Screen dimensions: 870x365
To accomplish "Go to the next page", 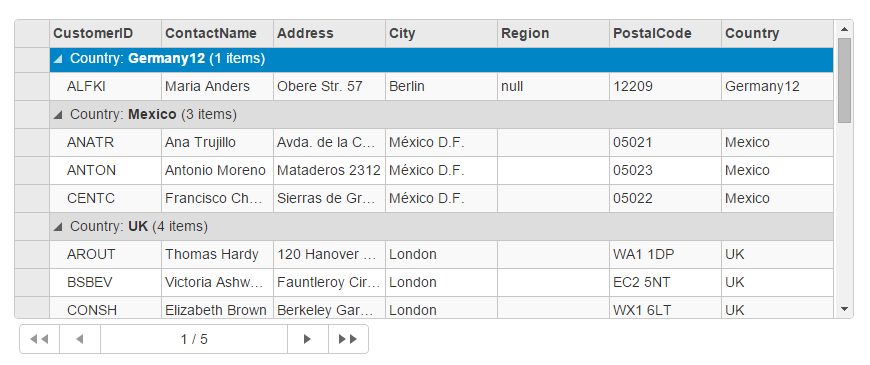I will click(x=307, y=339).
